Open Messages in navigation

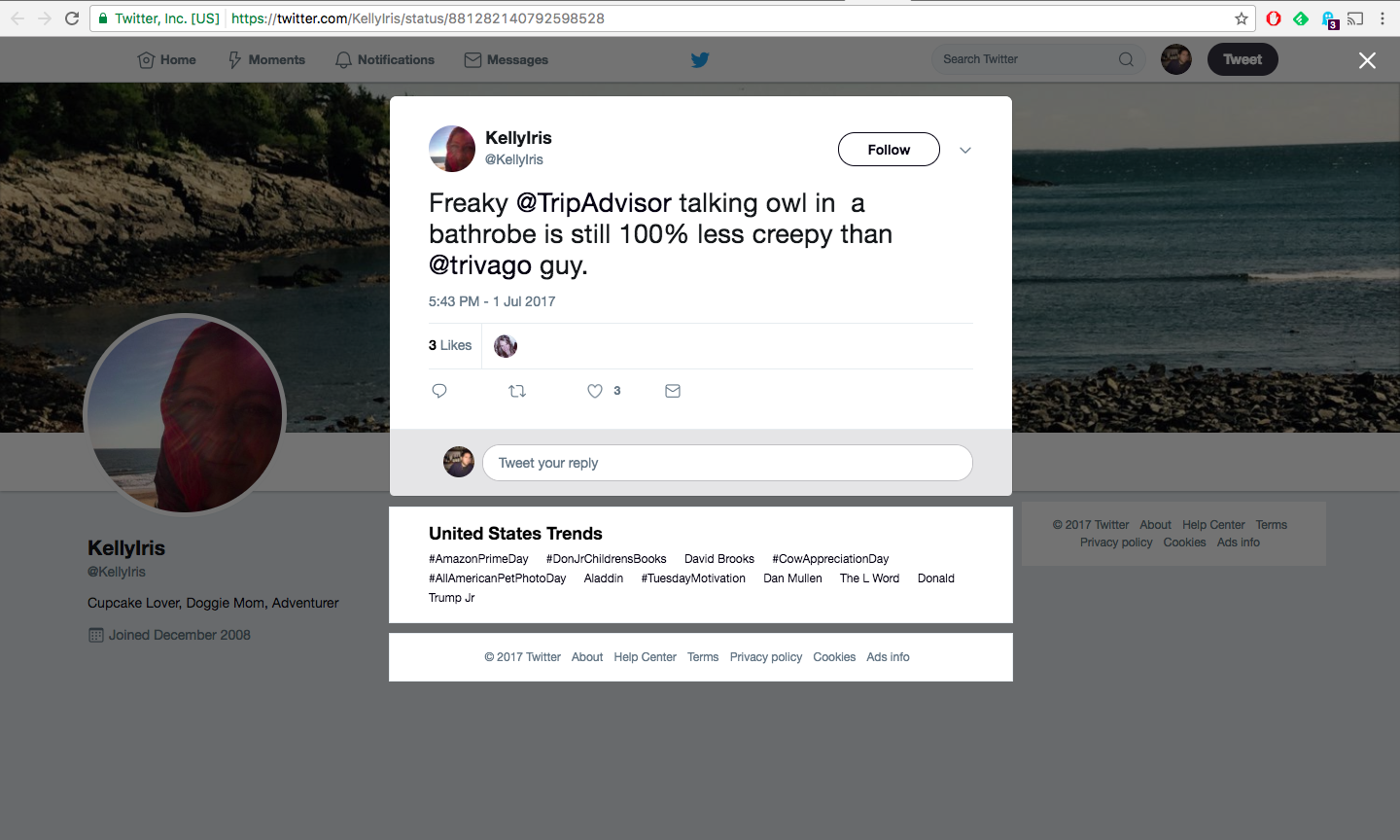(x=507, y=59)
